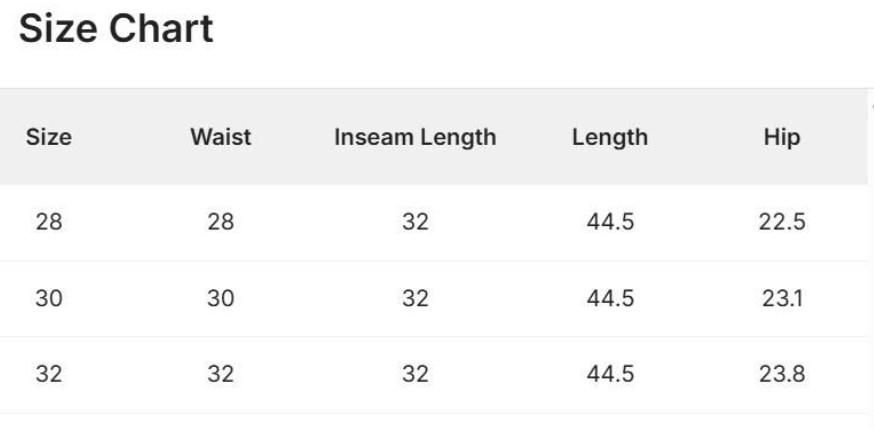The width and height of the screenshot is (874, 430).
Task: Select the waist value for size 30
Action: pyautogui.click(x=220, y=298)
